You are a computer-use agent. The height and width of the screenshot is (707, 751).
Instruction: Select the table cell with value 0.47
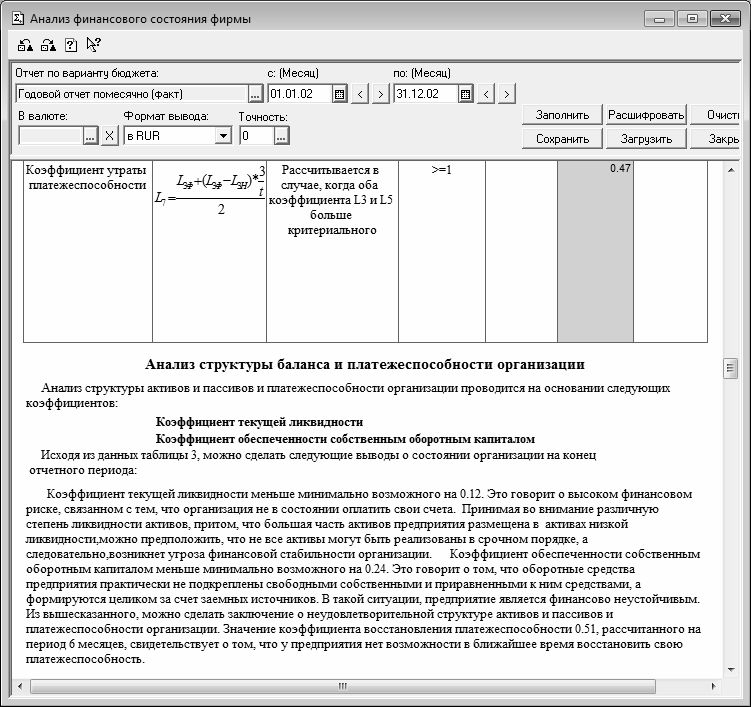pyautogui.click(x=595, y=251)
